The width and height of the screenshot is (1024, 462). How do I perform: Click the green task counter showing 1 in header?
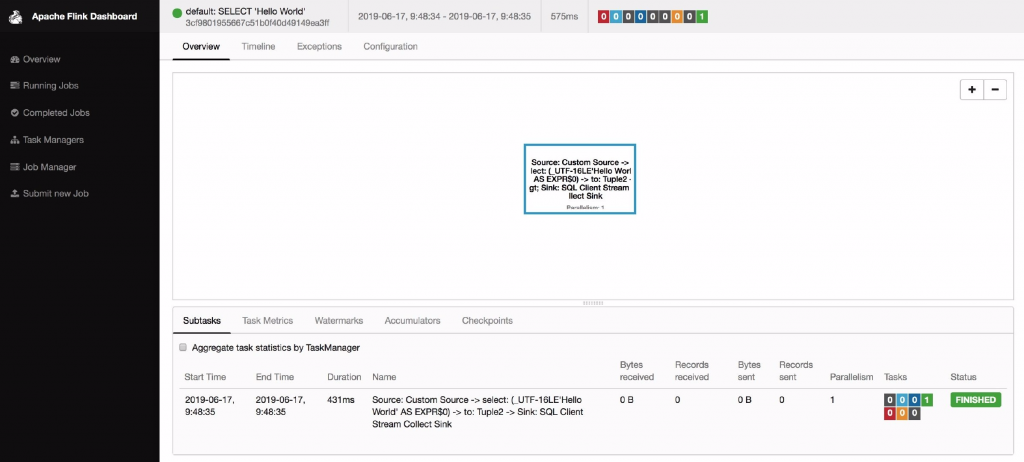point(701,16)
